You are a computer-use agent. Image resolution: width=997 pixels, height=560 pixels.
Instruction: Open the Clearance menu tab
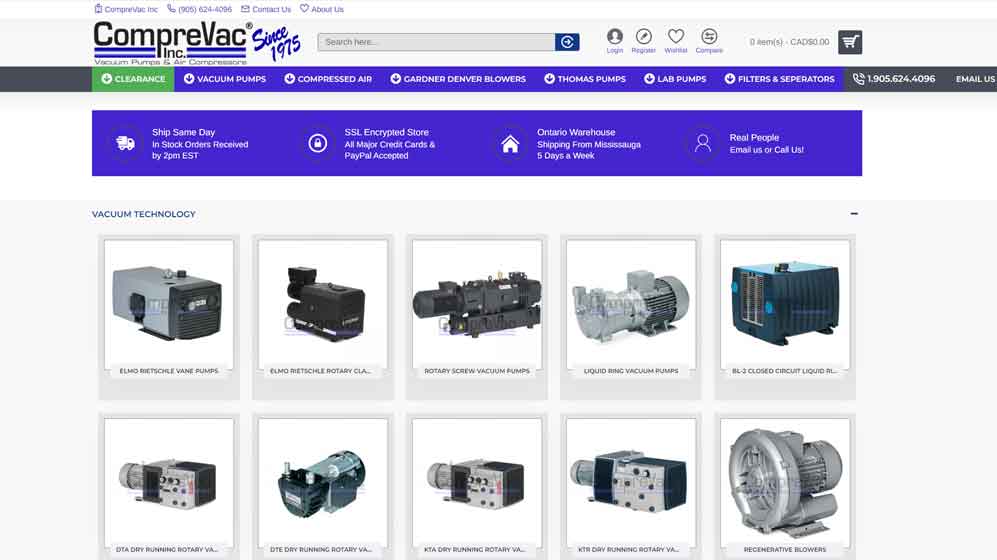pos(133,79)
